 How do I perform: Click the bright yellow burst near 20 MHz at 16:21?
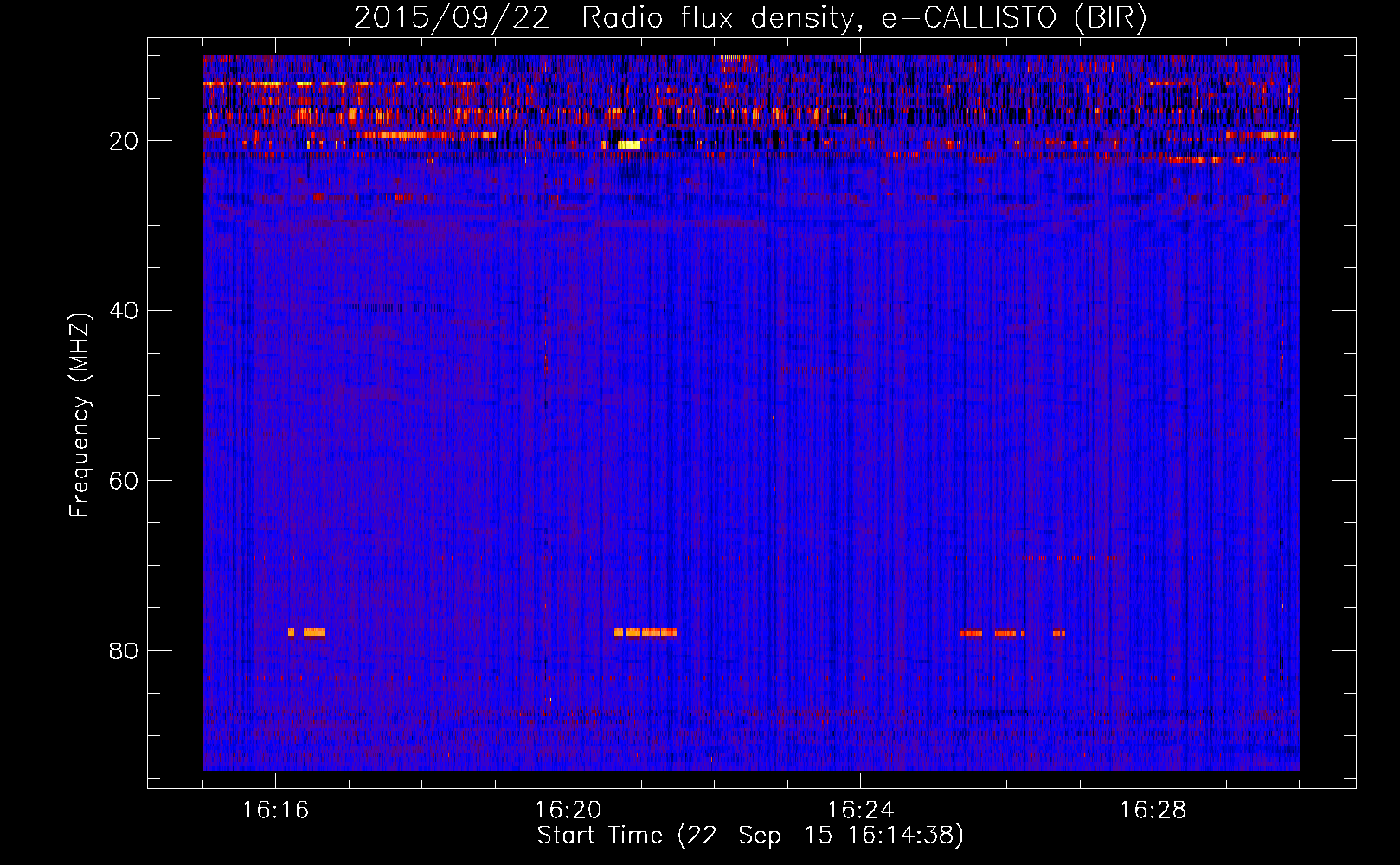click(629, 144)
